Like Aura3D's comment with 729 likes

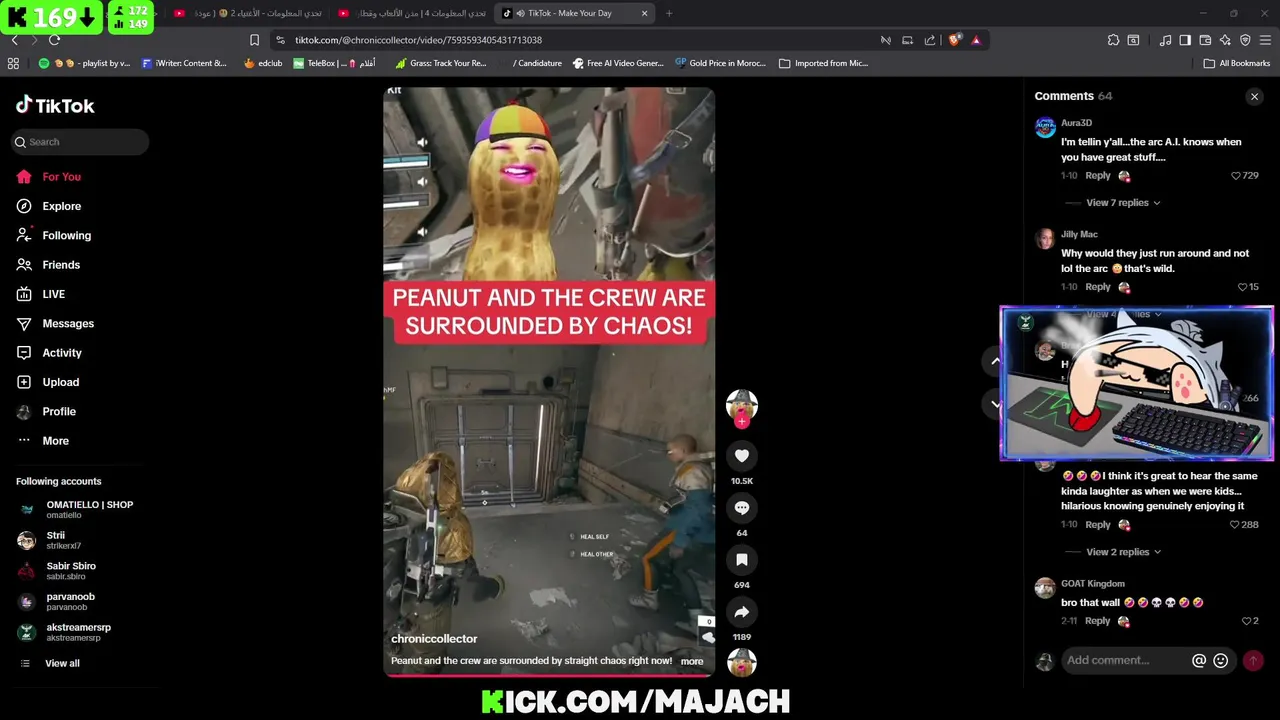pos(1236,176)
